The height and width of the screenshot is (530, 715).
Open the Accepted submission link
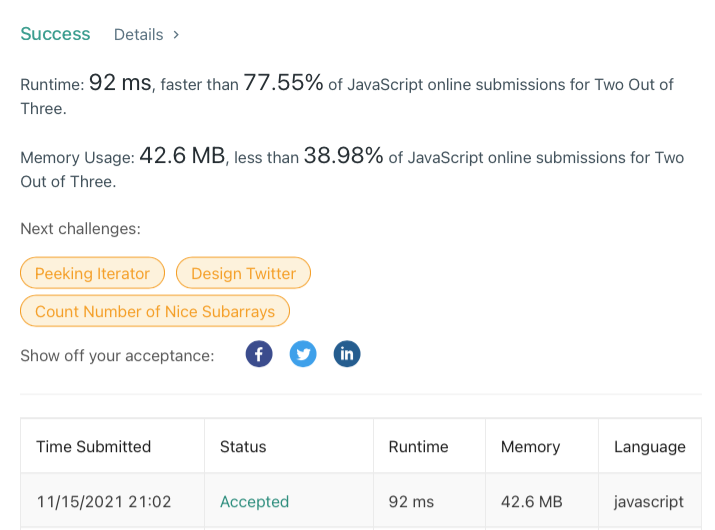coord(254,502)
